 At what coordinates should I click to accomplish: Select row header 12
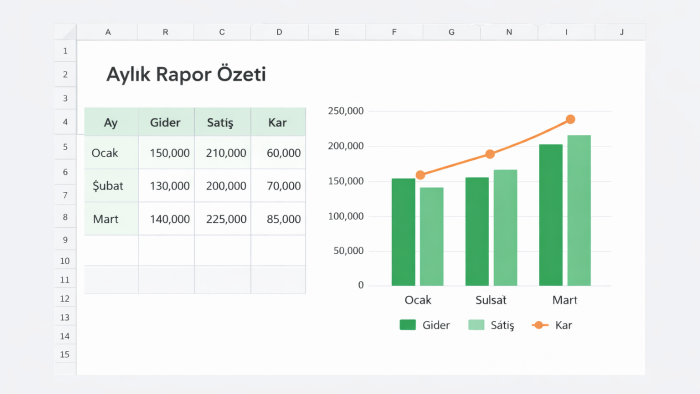pyautogui.click(x=65, y=299)
